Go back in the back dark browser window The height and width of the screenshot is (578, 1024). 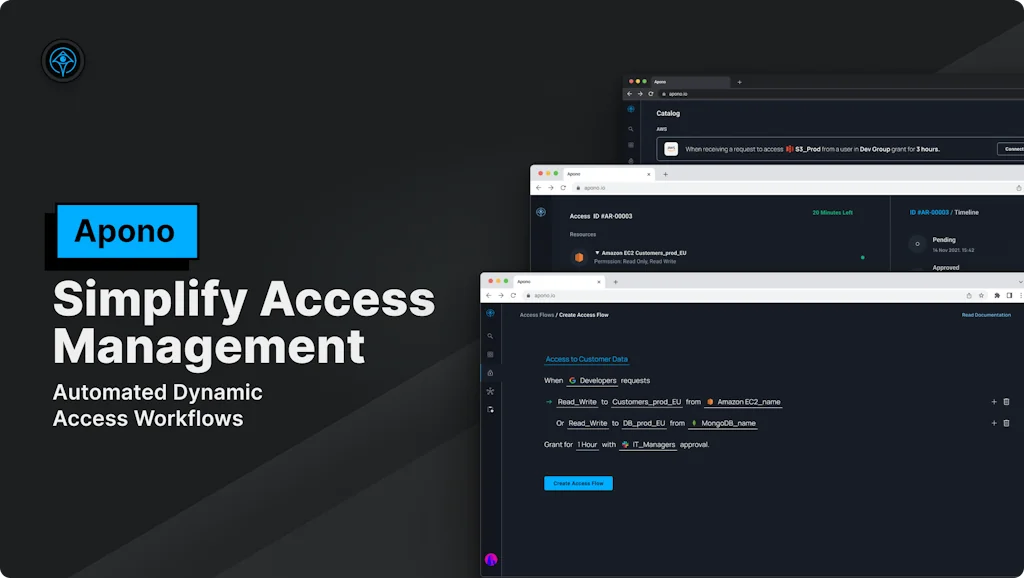pos(630,94)
